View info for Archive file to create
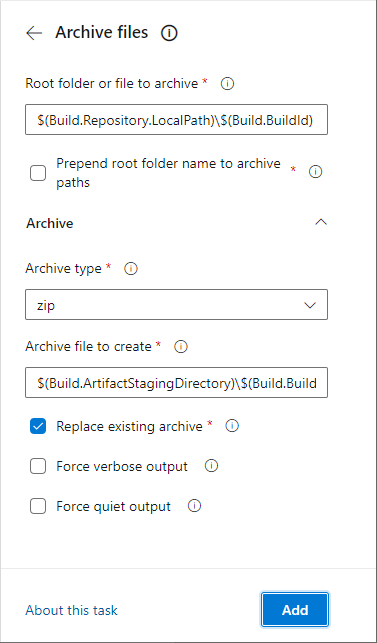This screenshot has height=643, width=377. pos(181,347)
